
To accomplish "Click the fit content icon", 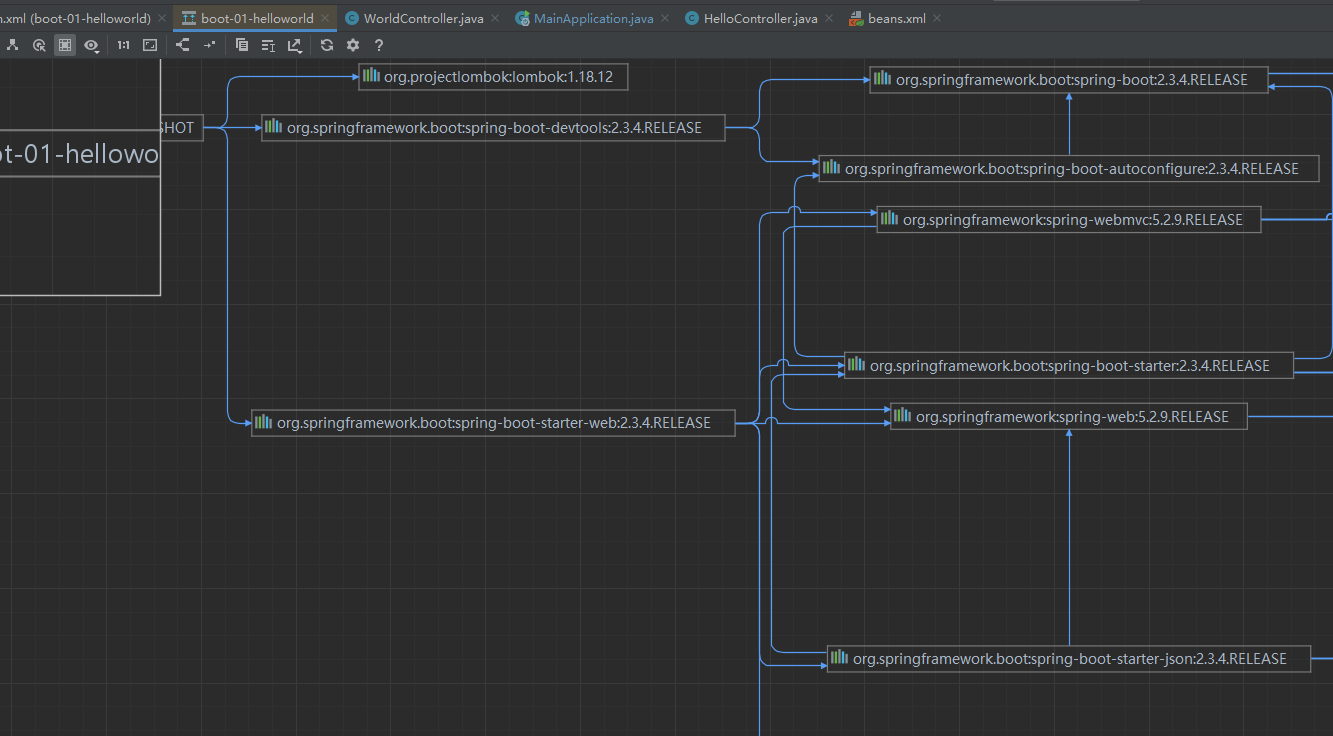I will [150, 45].
